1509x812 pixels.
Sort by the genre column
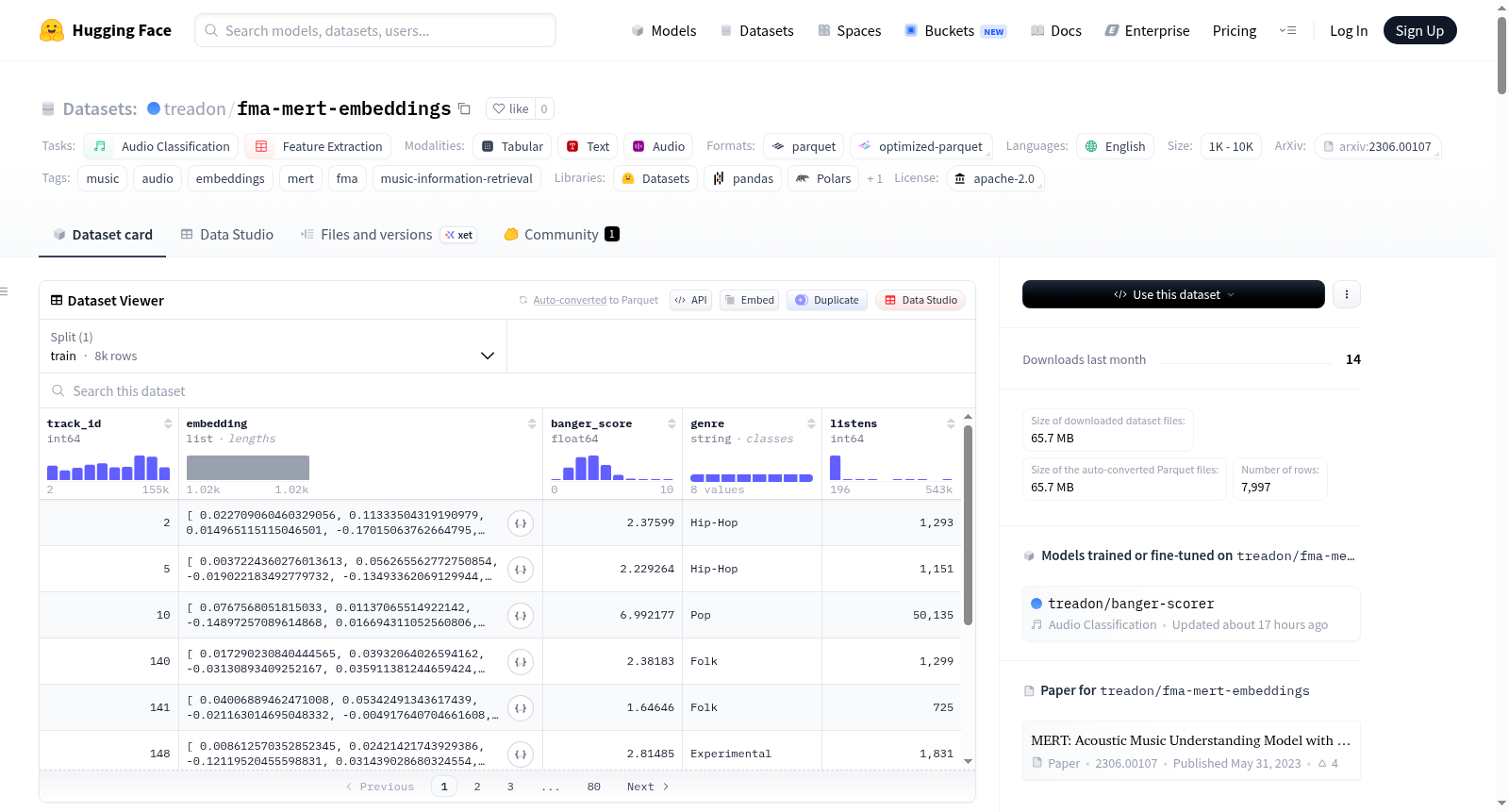point(811,423)
